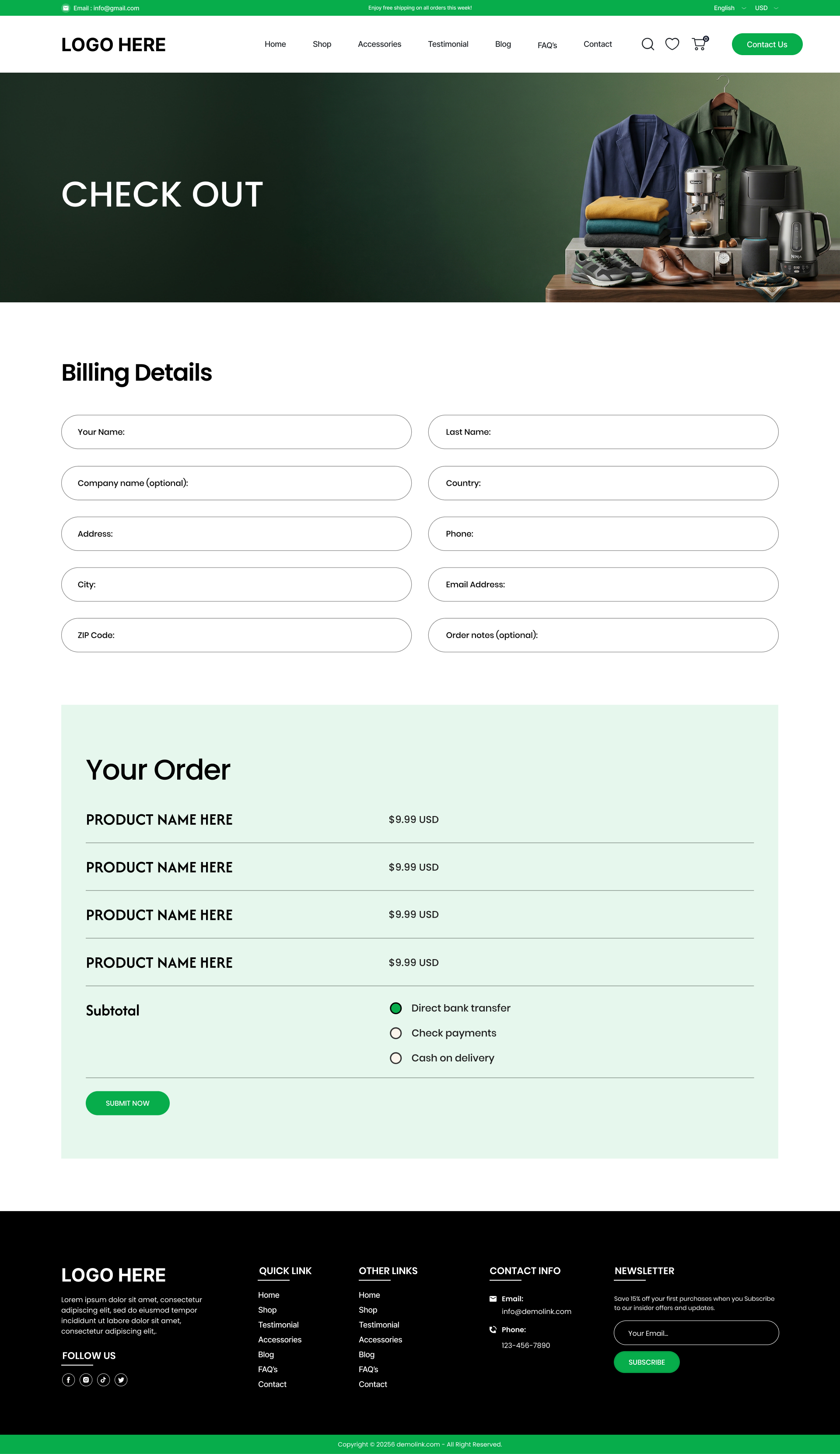840x1454 pixels.
Task: Visit the Facebook page icon in footer
Action: click(x=68, y=1380)
